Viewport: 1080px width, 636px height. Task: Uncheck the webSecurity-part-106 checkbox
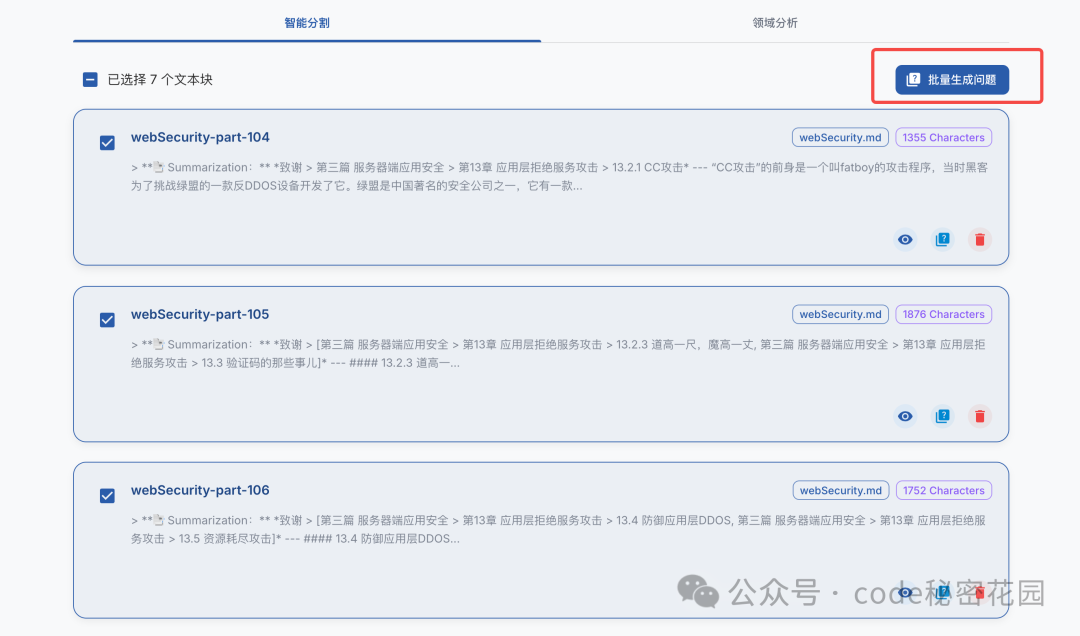(107, 495)
